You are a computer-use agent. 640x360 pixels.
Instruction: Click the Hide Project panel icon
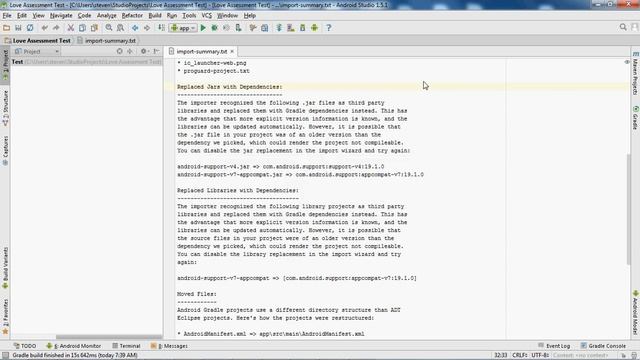pos(156,51)
